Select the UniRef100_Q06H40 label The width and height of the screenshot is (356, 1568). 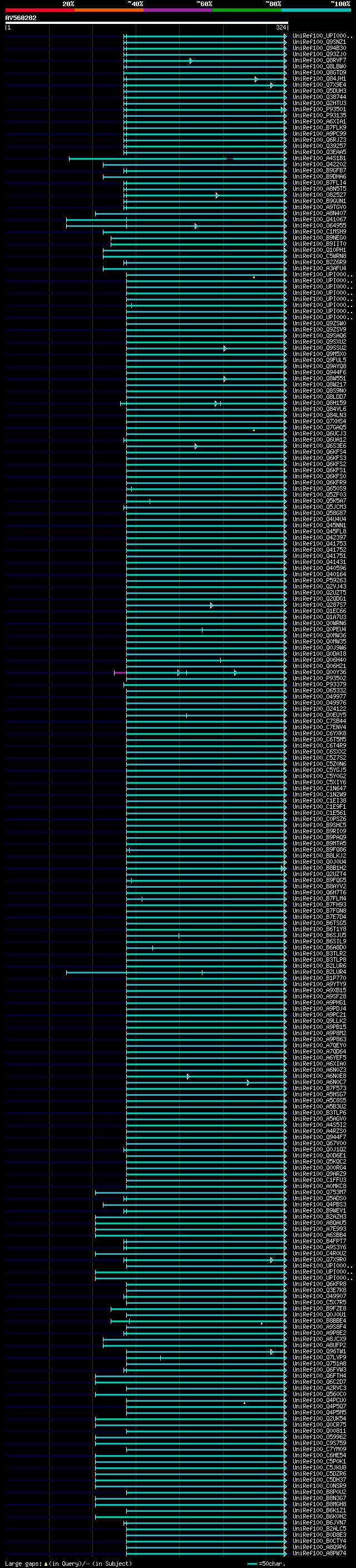(319, 660)
